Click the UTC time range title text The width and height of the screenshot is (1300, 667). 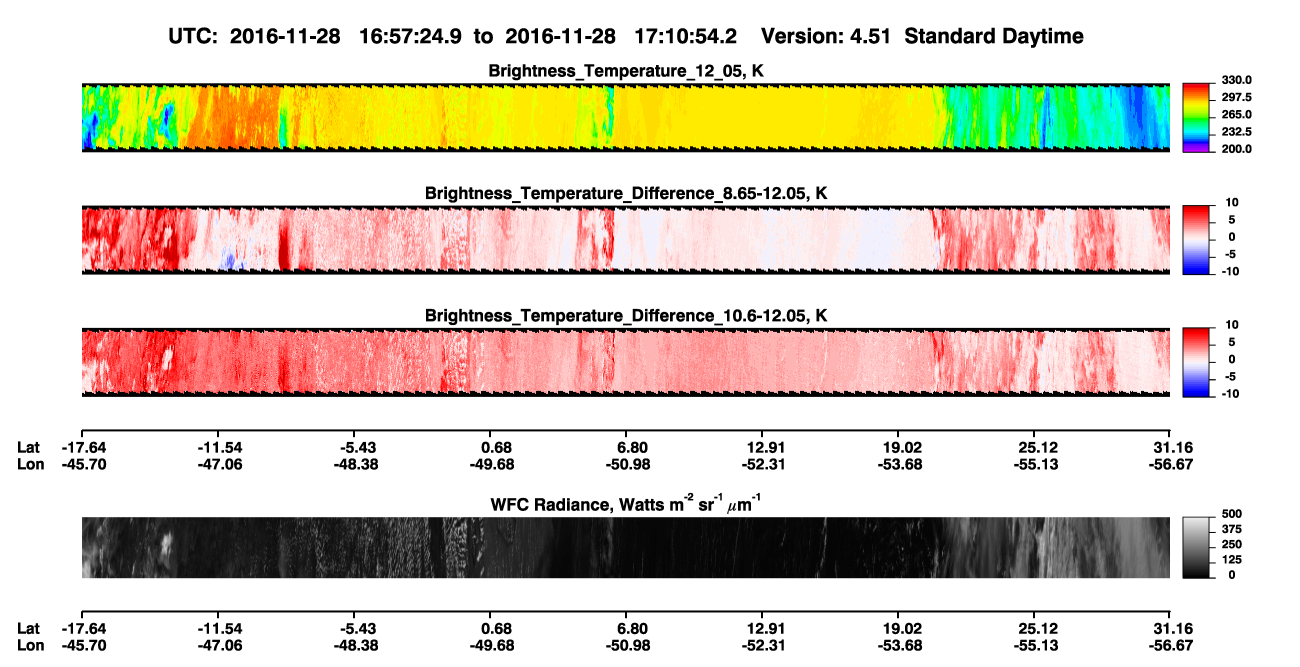click(626, 36)
